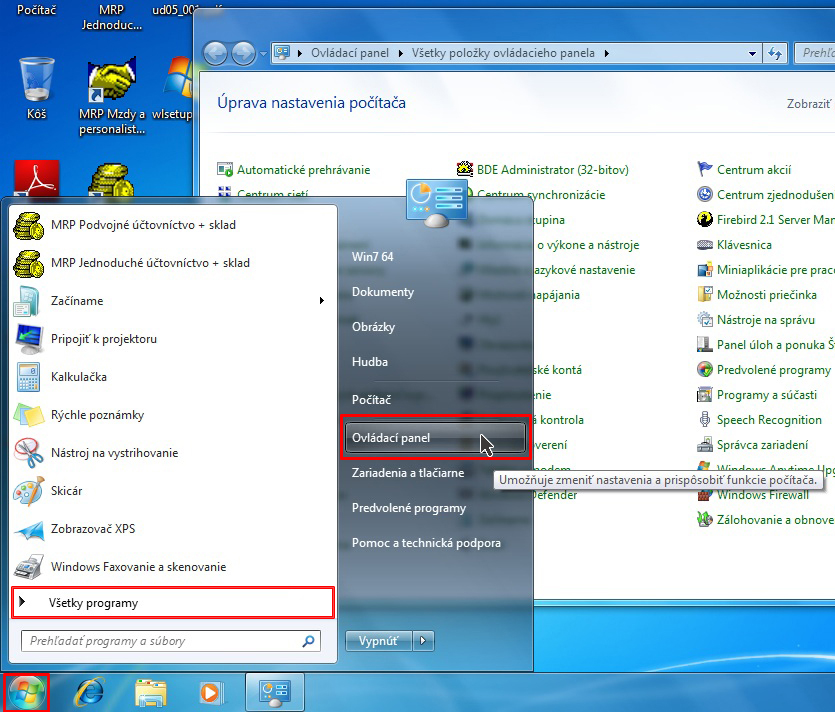Open Windows Explorer folder icon in taskbar
This screenshot has height=712, width=835.
coord(151,693)
